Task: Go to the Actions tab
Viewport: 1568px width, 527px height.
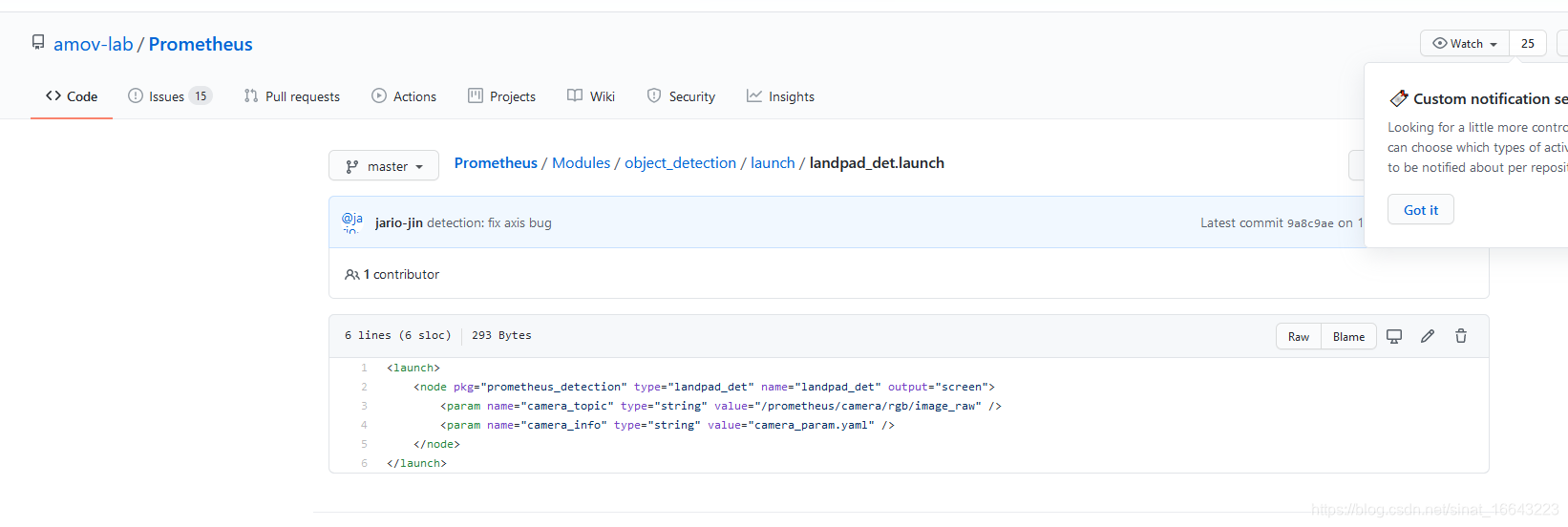Action: (x=404, y=96)
